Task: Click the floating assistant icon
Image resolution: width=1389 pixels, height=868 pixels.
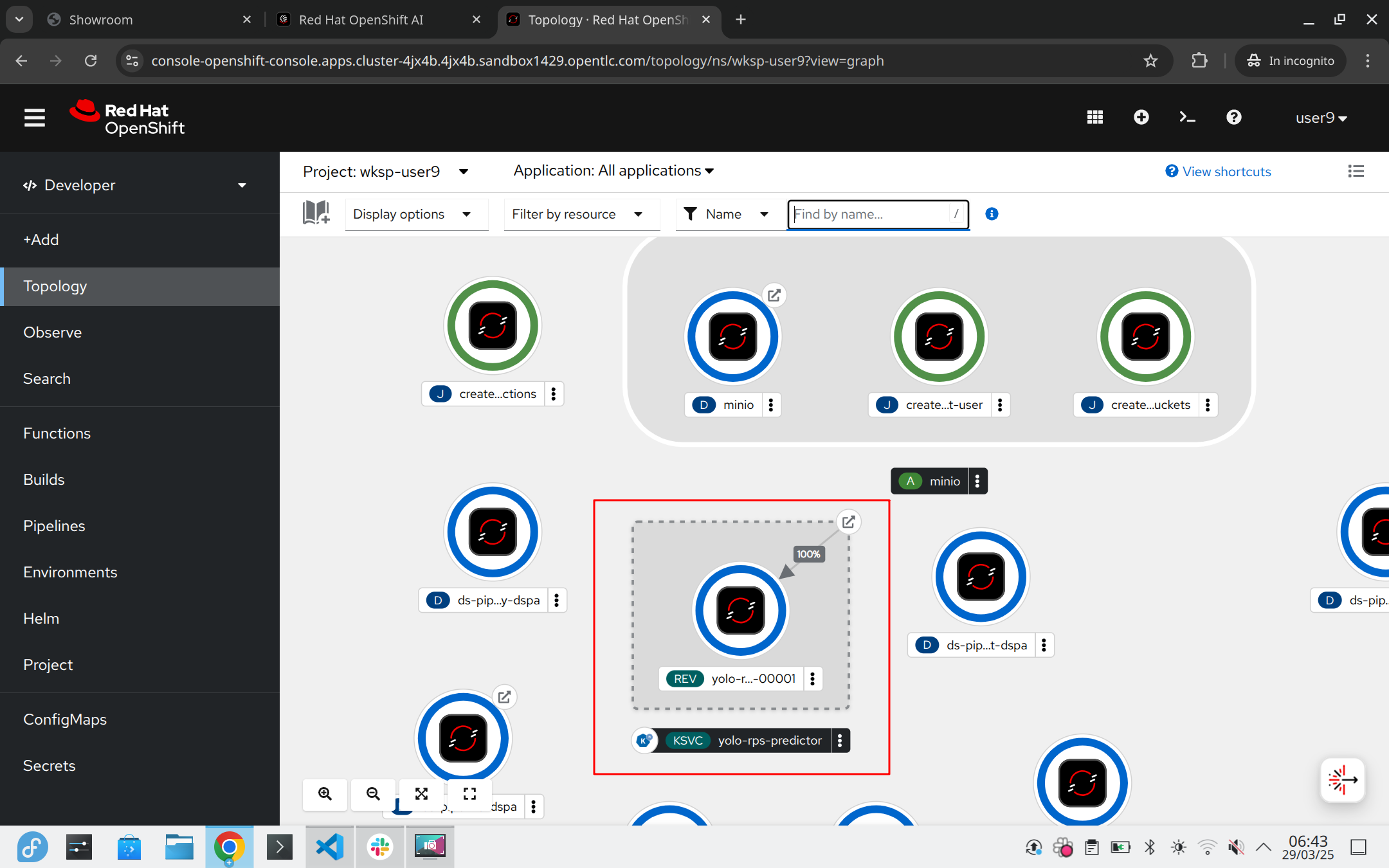Action: (x=1342, y=780)
